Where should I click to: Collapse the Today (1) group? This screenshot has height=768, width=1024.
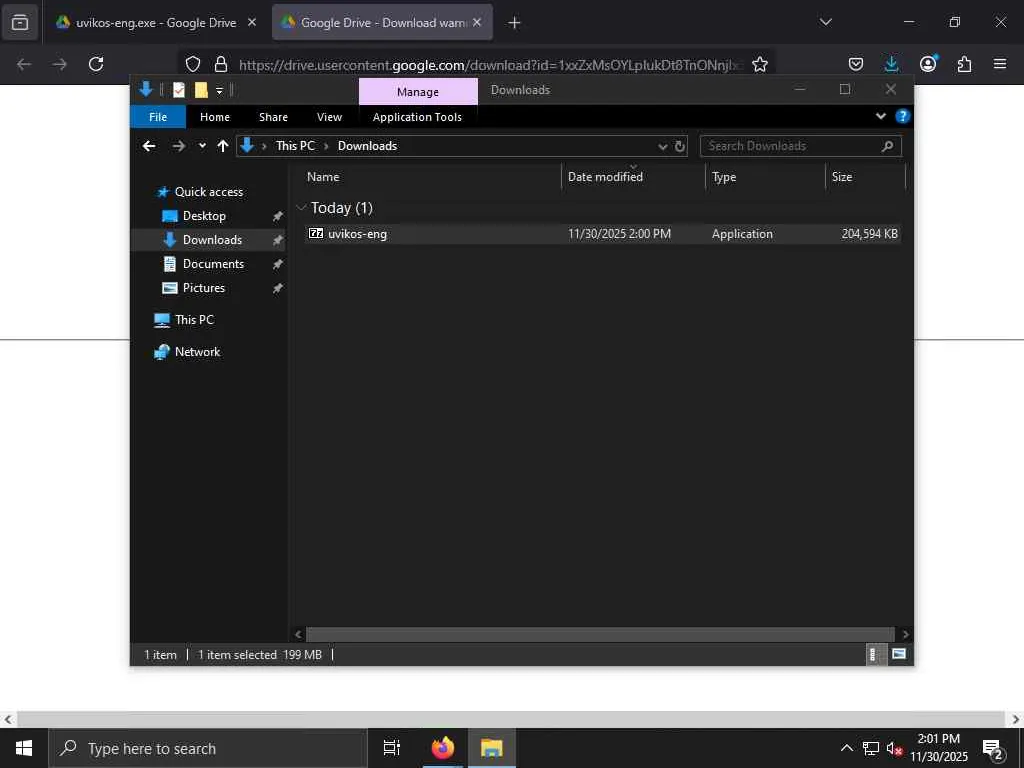pos(301,208)
